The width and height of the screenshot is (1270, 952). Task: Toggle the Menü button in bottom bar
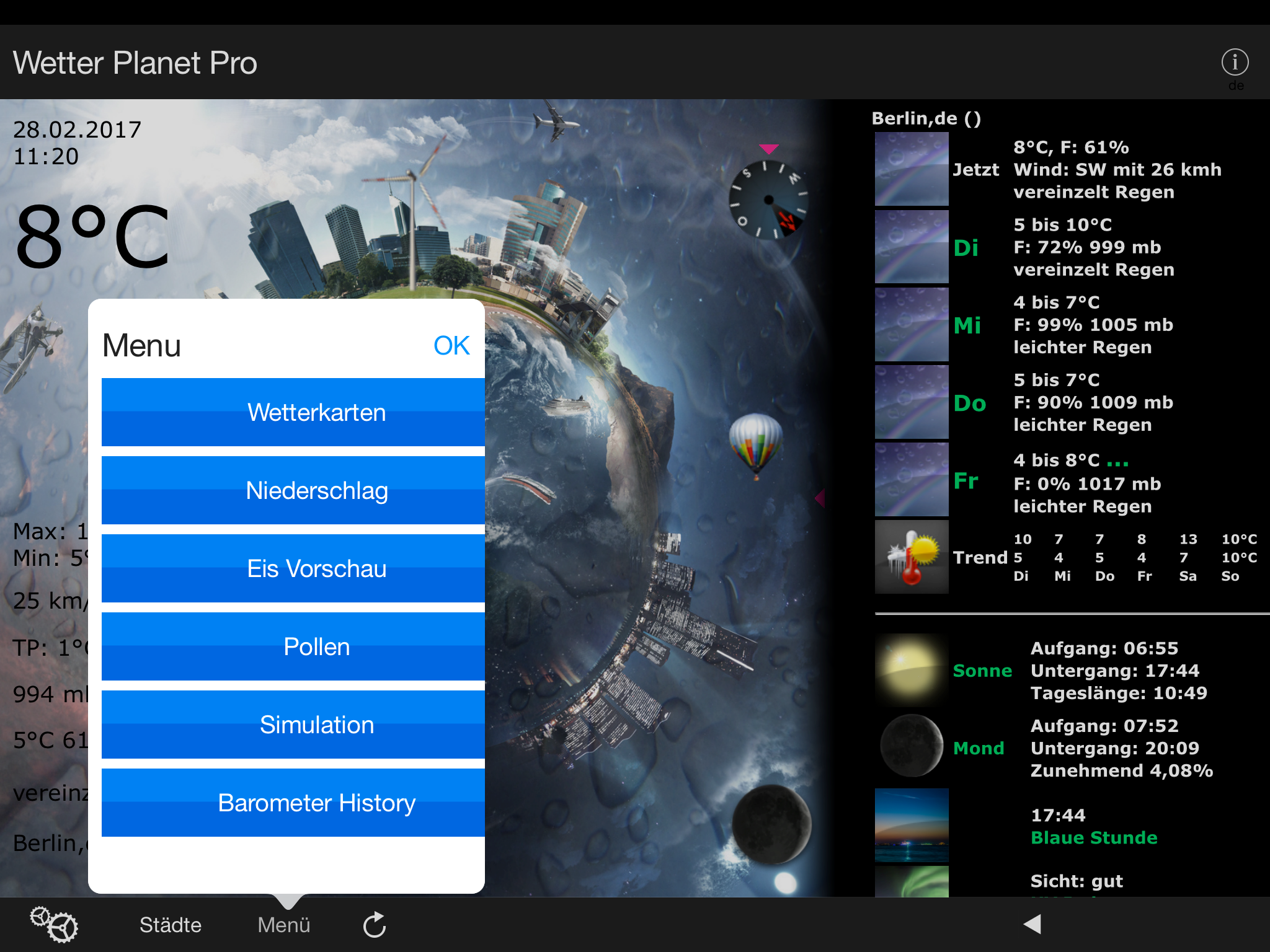pos(283,925)
